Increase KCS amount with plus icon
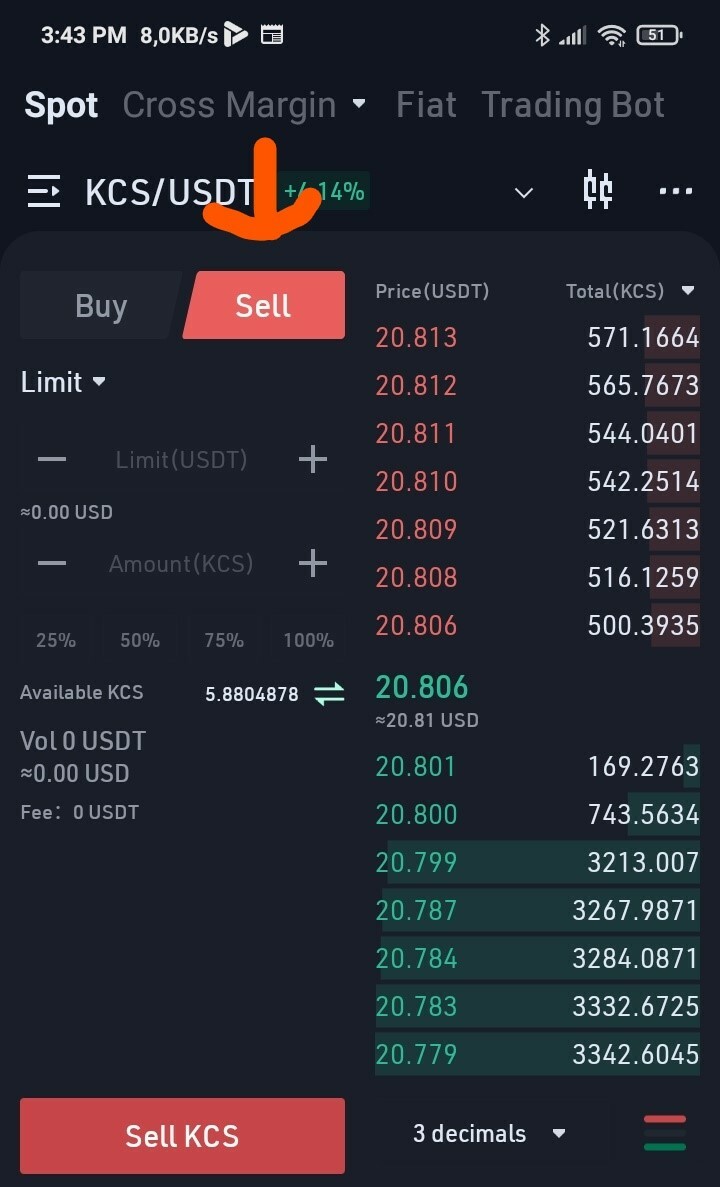 pyautogui.click(x=313, y=564)
